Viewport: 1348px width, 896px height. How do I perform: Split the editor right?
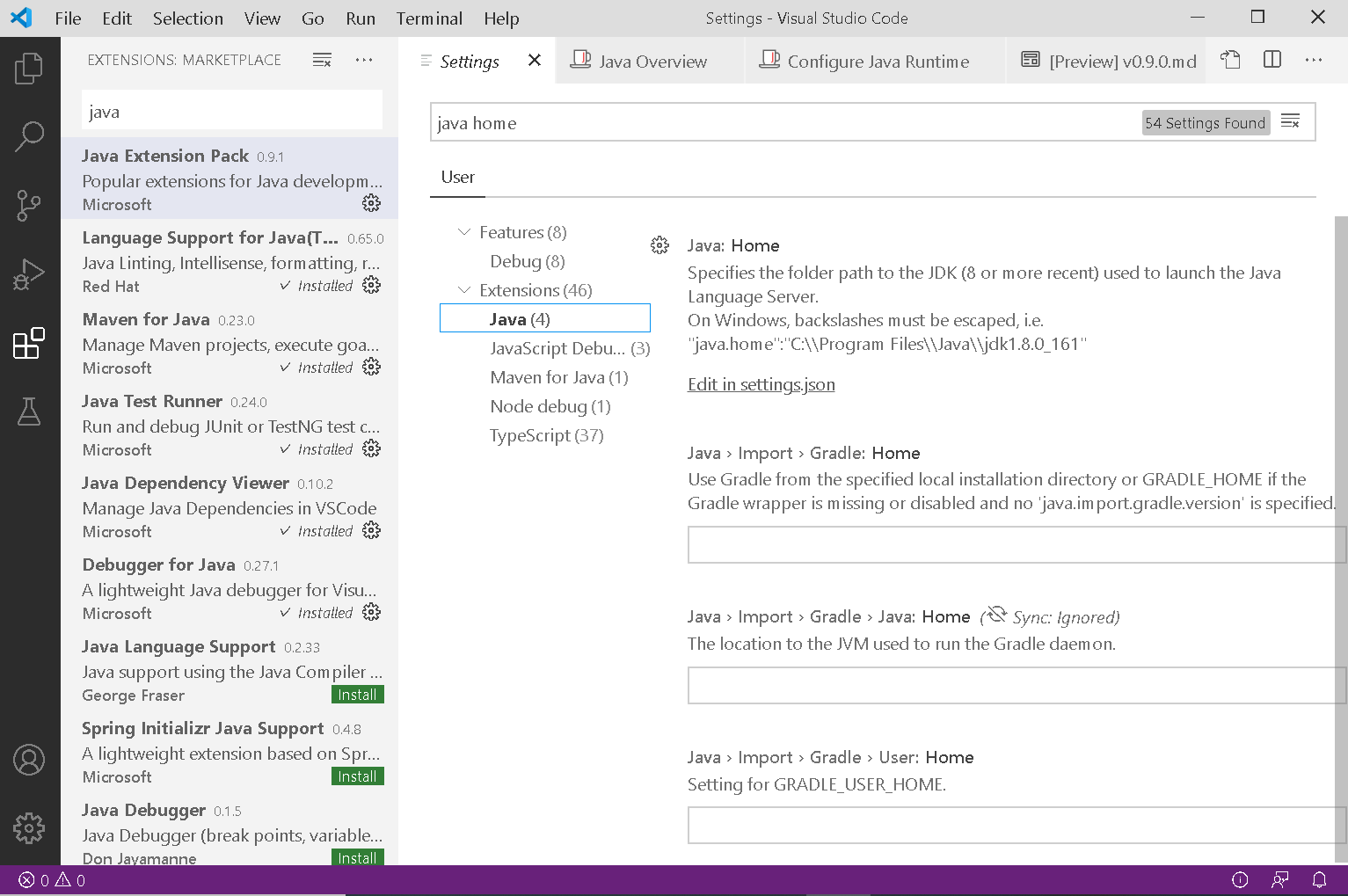[x=1272, y=60]
